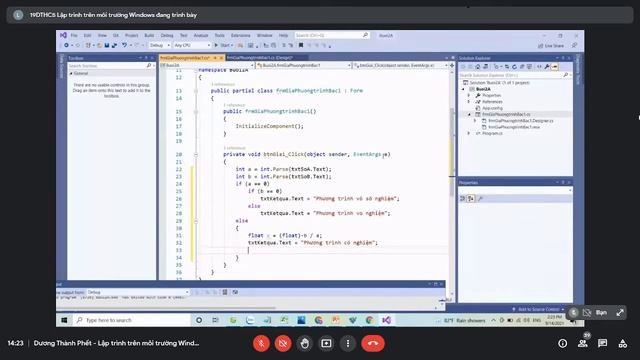Click View Code icon in Solution Explorer

click(x=539, y=67)
